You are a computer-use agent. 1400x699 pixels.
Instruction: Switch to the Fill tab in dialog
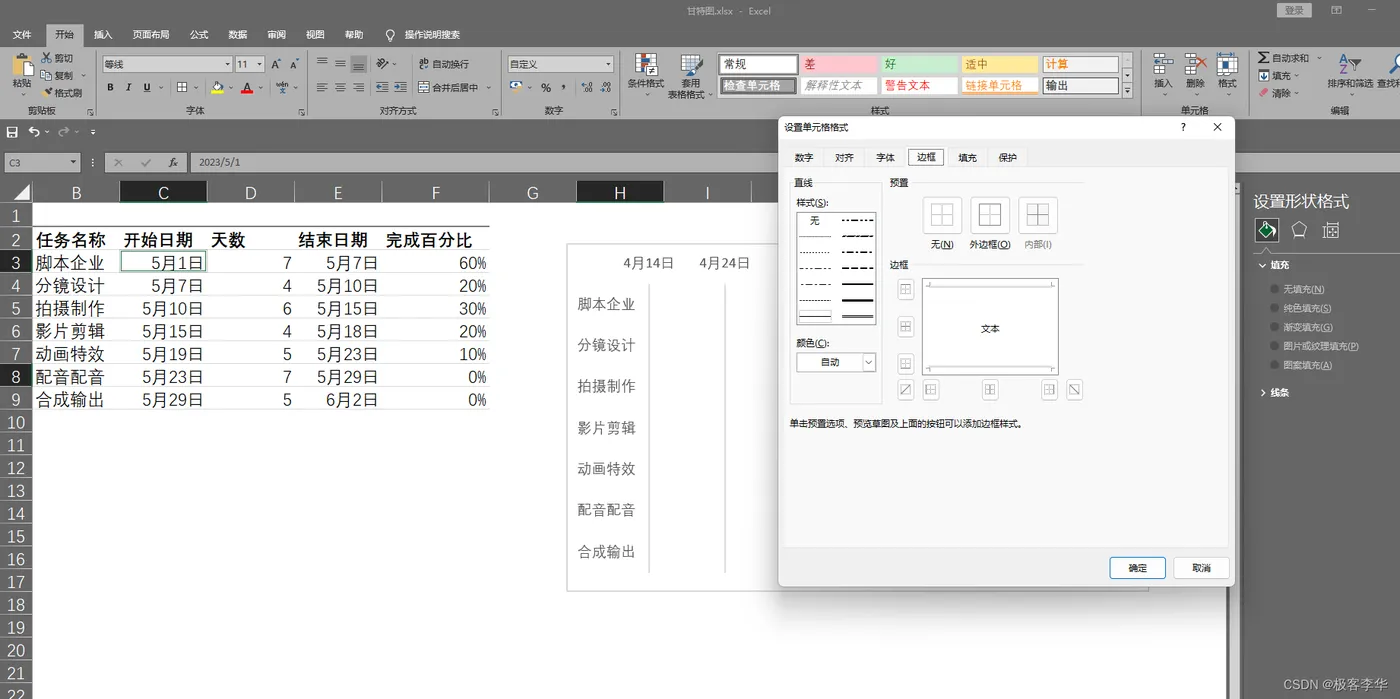[967, 158]
